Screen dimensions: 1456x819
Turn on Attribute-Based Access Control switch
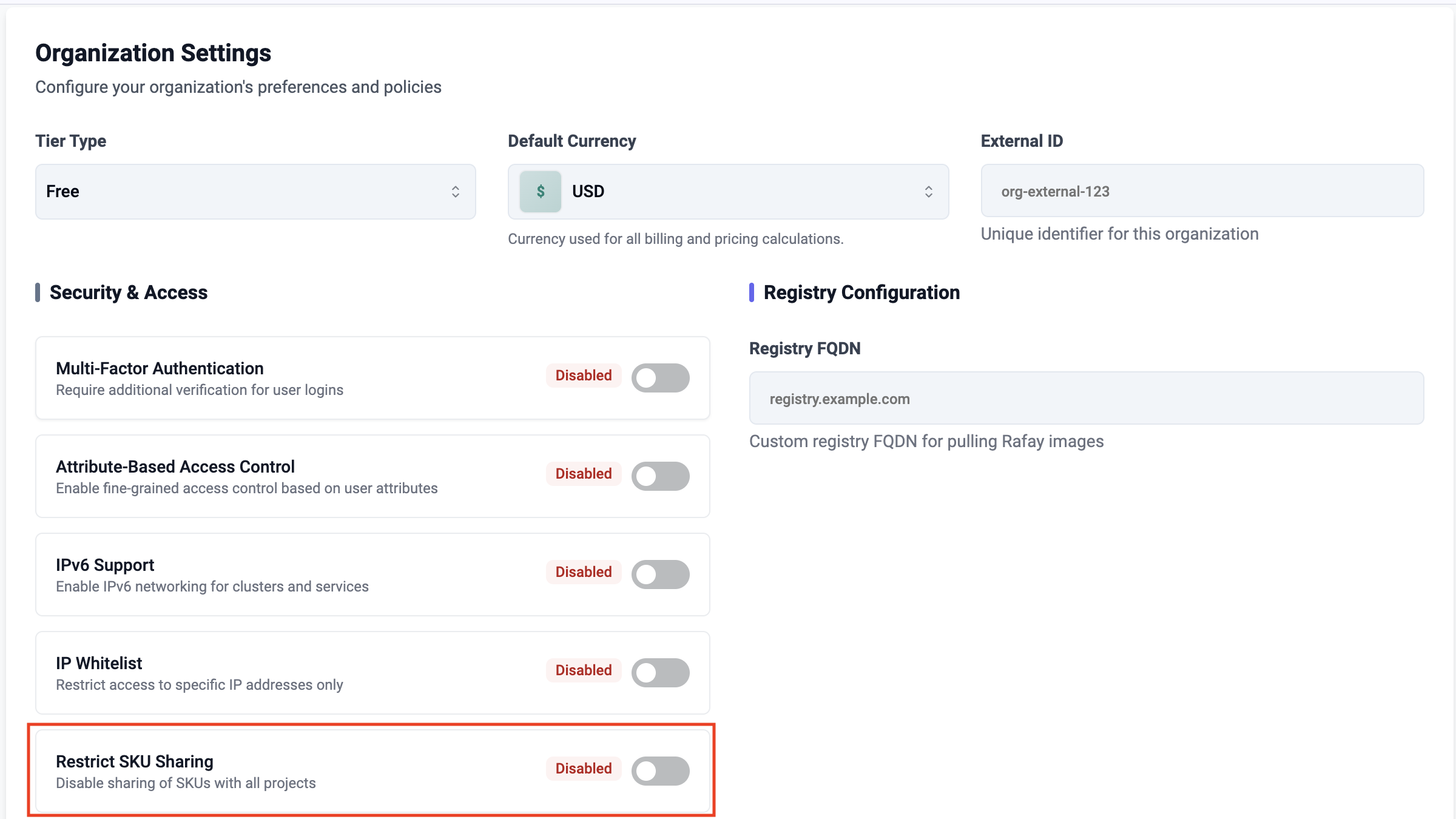(660, 476)
